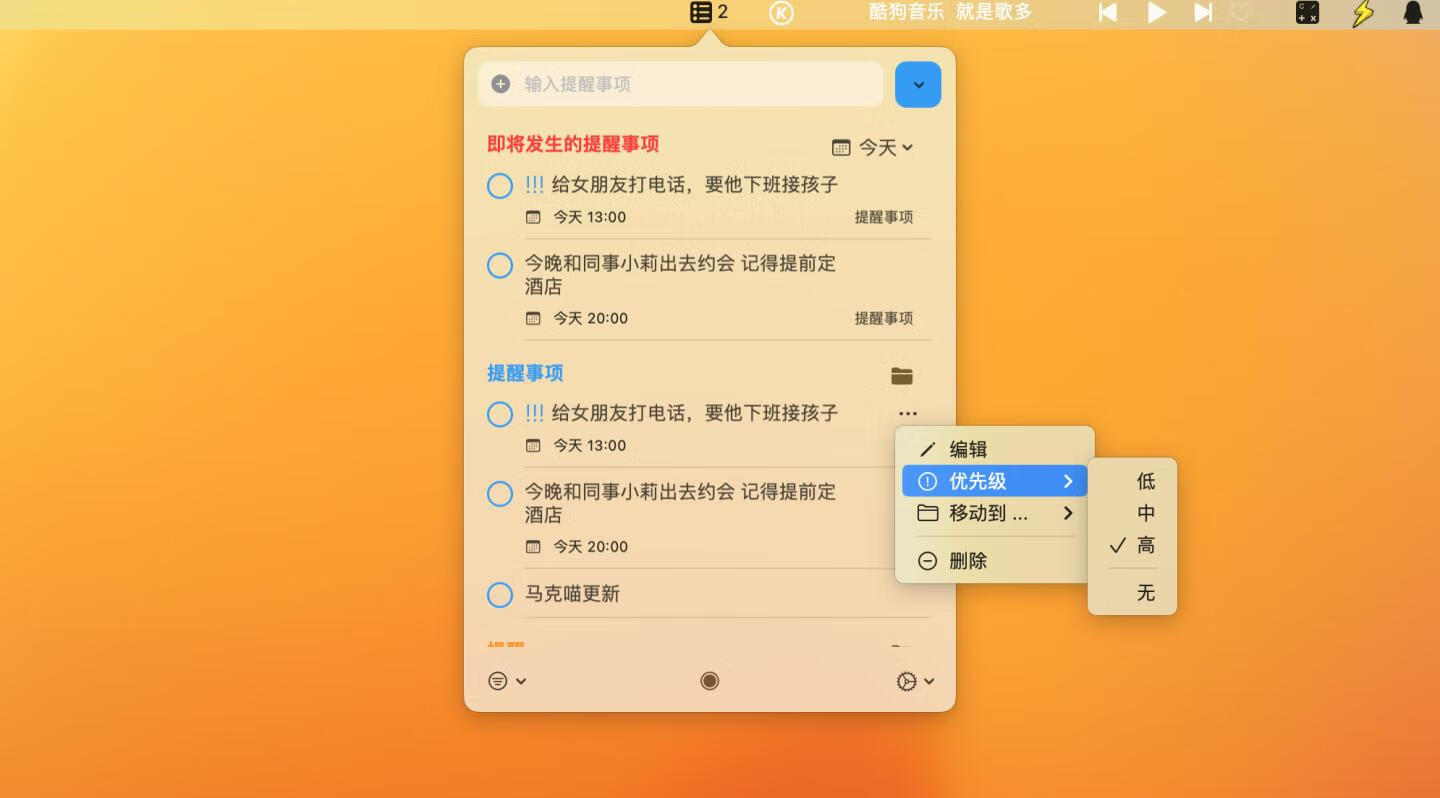Viewport: 1440px width, 798px height.
Task: Click the plus icon in the reminder input field
Action: (500, 84)
